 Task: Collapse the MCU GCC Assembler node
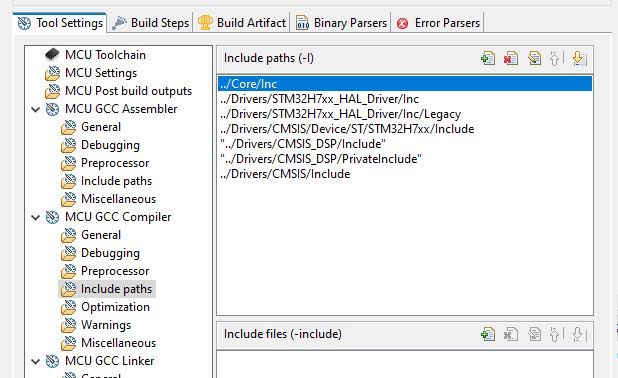pos(35,109)
